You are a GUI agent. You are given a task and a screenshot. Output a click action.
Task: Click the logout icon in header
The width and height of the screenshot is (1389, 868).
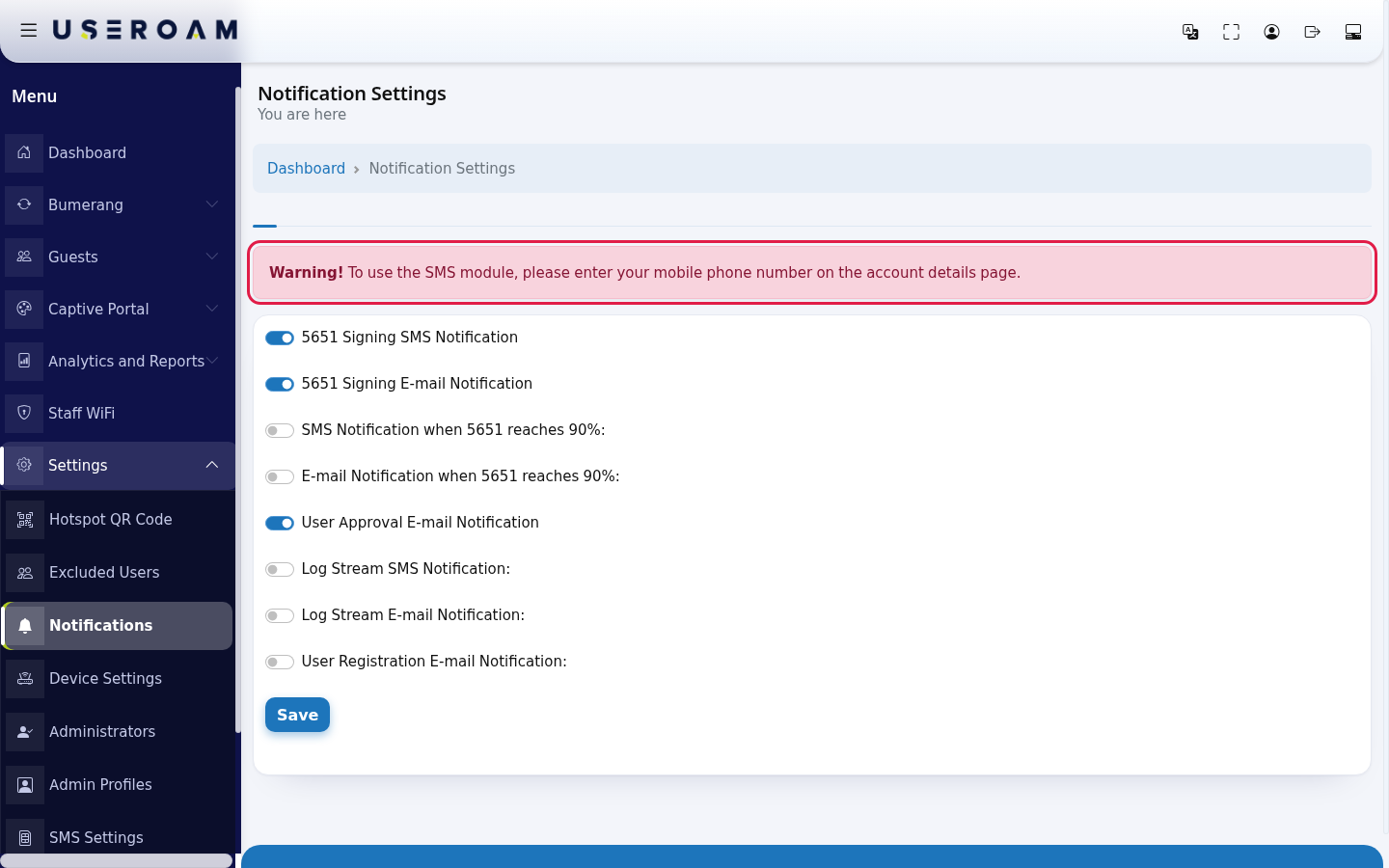point(1312,32)
